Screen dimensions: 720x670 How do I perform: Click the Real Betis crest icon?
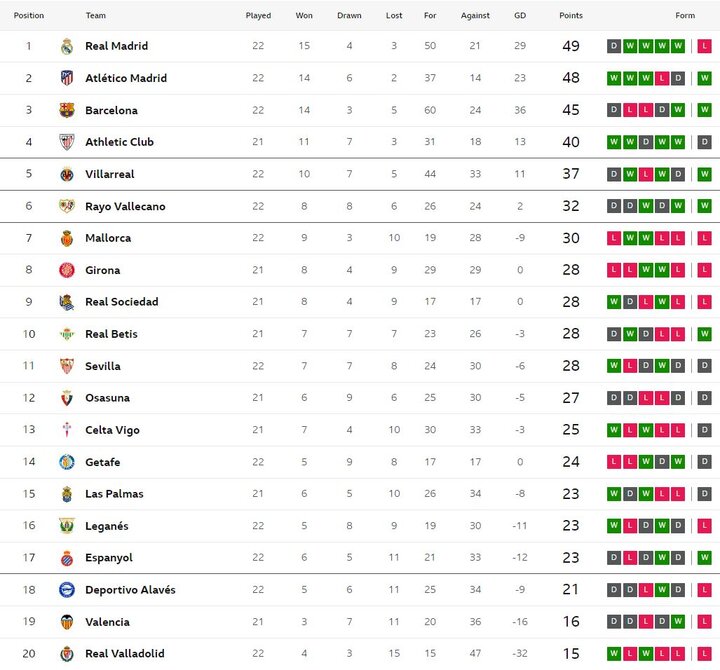point(67,334)
